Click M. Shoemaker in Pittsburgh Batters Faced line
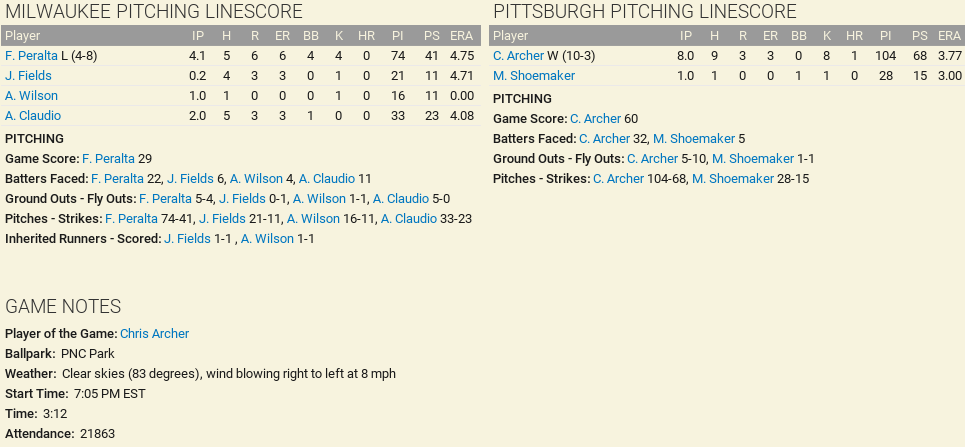 694,139
